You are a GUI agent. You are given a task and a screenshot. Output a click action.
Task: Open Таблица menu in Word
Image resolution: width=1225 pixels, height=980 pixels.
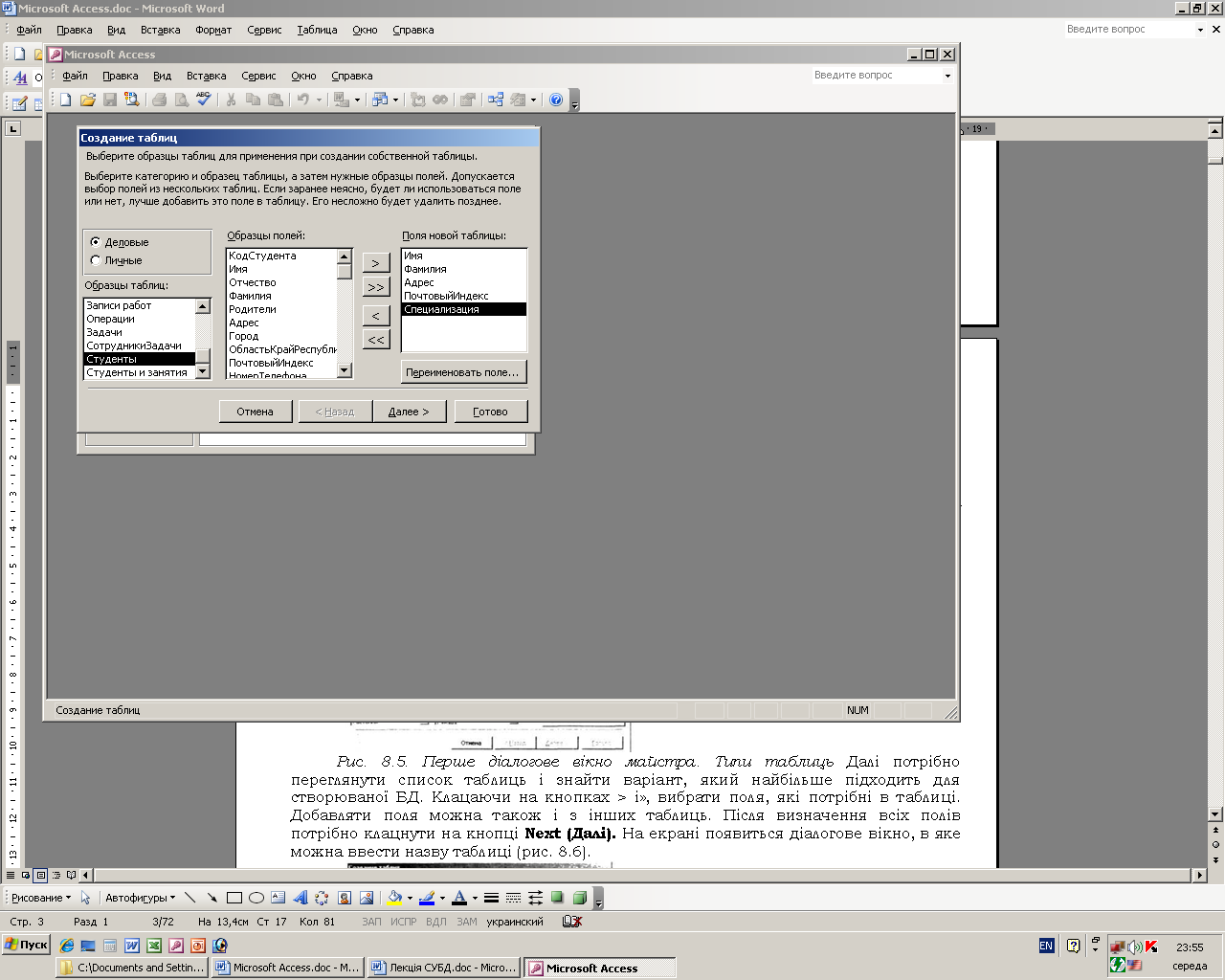coord(317,30)
